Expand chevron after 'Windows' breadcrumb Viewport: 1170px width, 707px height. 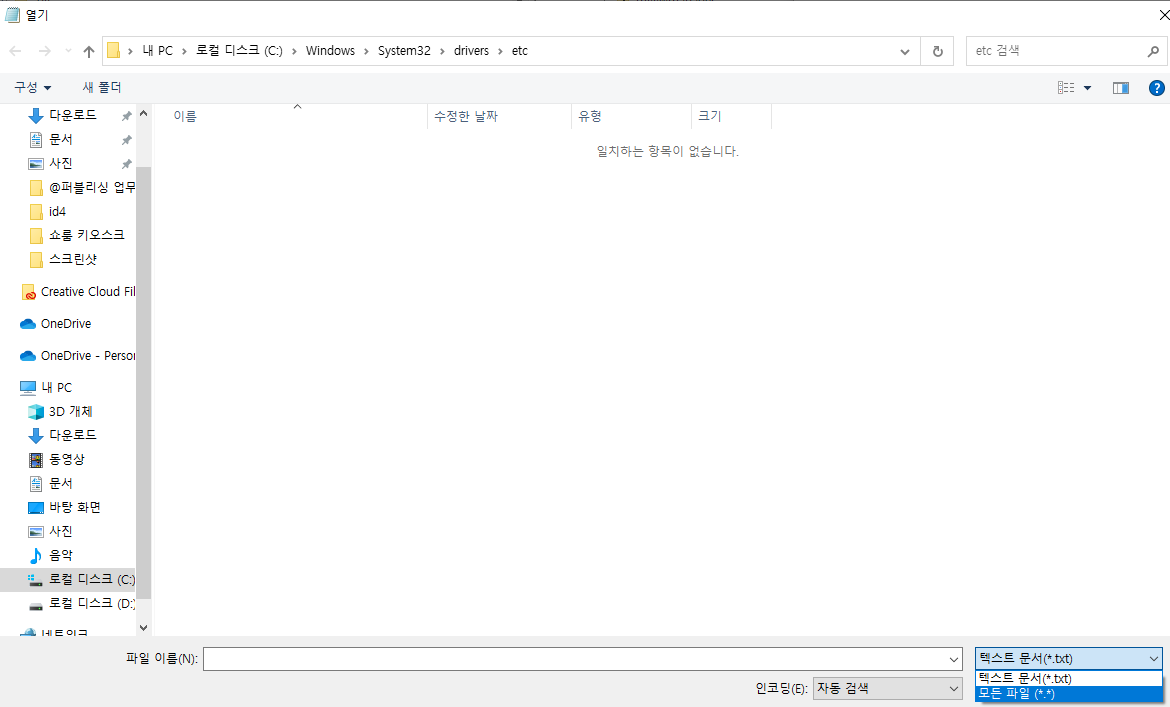[366, 51]
